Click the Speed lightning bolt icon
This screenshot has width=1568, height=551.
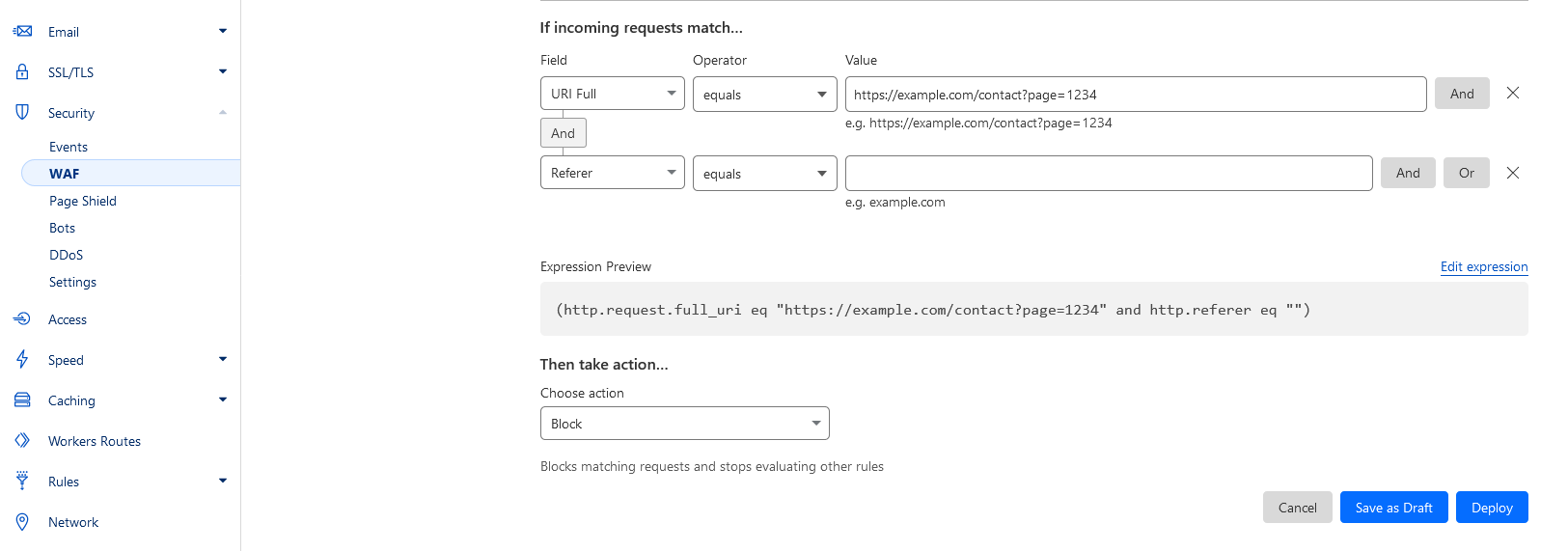[x=22, y=360]
